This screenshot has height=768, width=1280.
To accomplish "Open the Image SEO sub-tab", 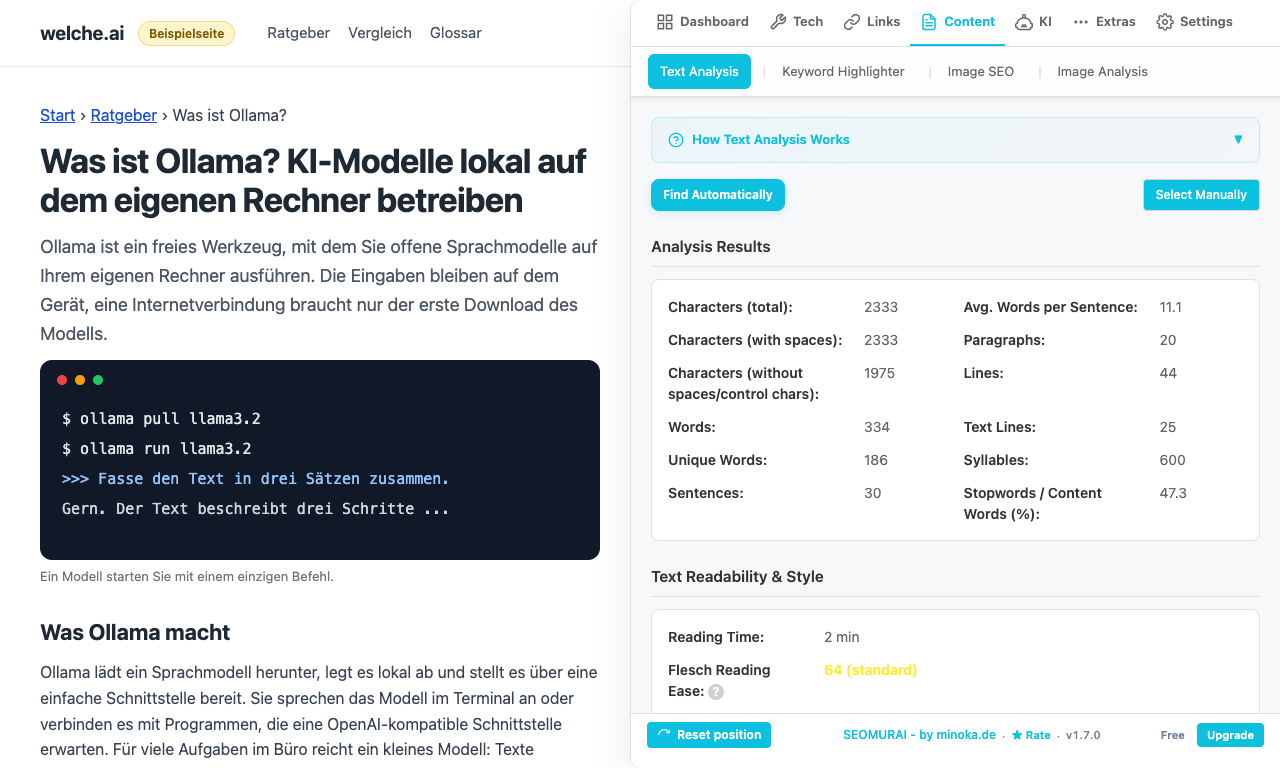I will [981, 72].
